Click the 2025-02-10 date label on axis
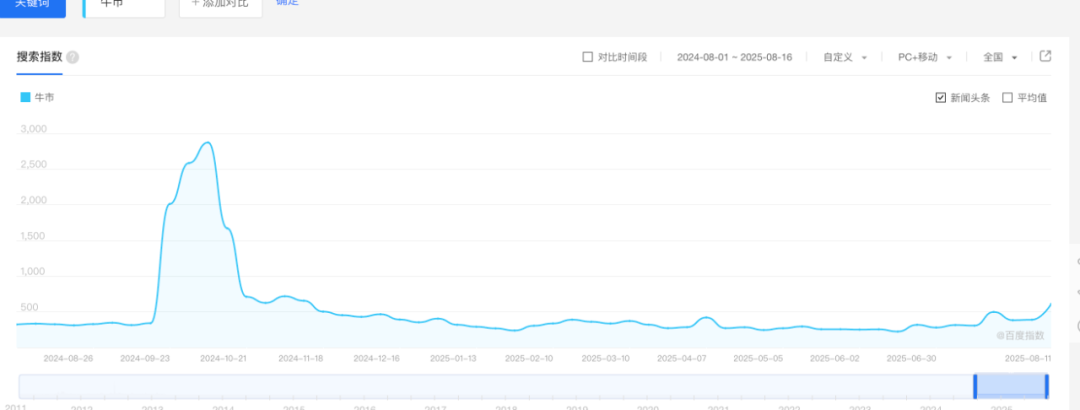This screenshot has height=410, width=1080. (529, 359)
